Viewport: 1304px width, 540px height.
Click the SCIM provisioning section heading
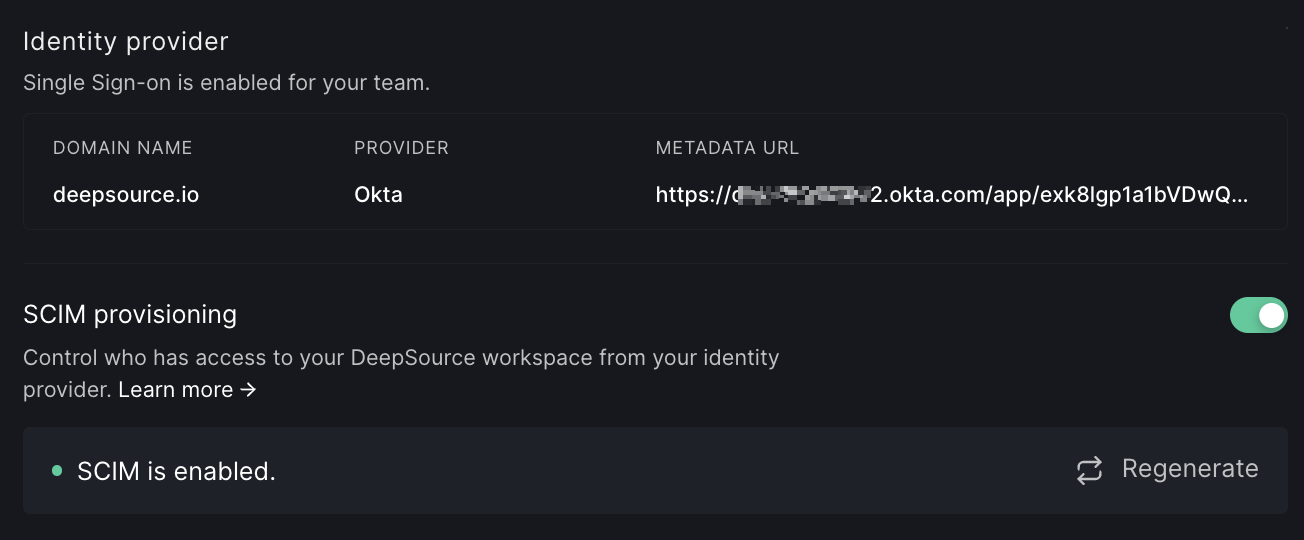pos(130,315)
